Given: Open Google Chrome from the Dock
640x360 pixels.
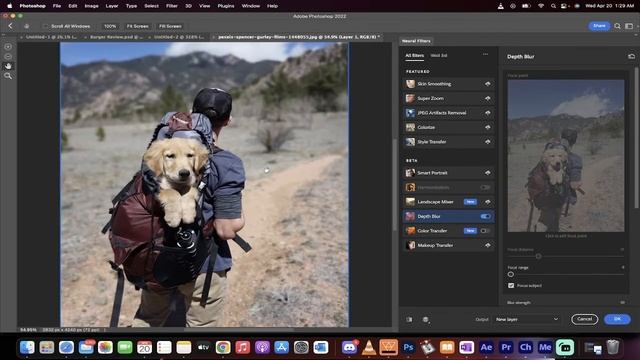Looking at the screenshot, I should 223,347.
